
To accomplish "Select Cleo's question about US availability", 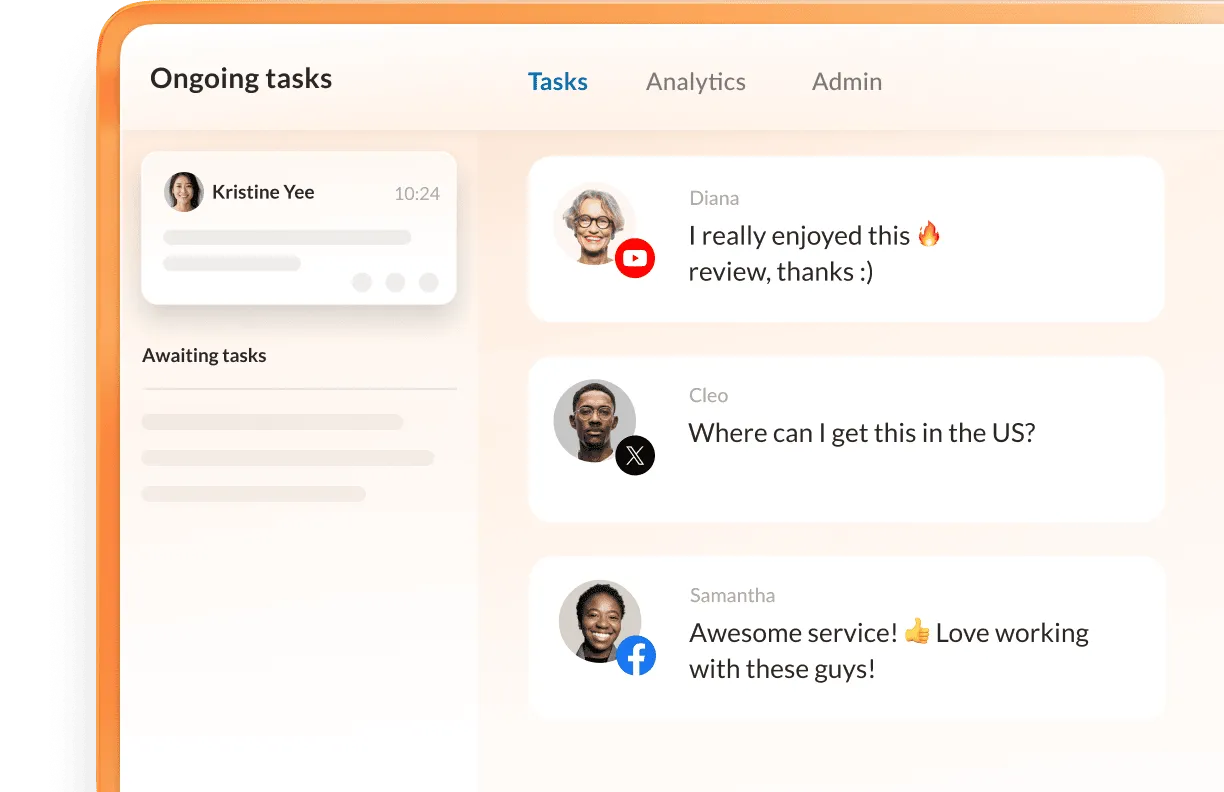I will [861, 432].
